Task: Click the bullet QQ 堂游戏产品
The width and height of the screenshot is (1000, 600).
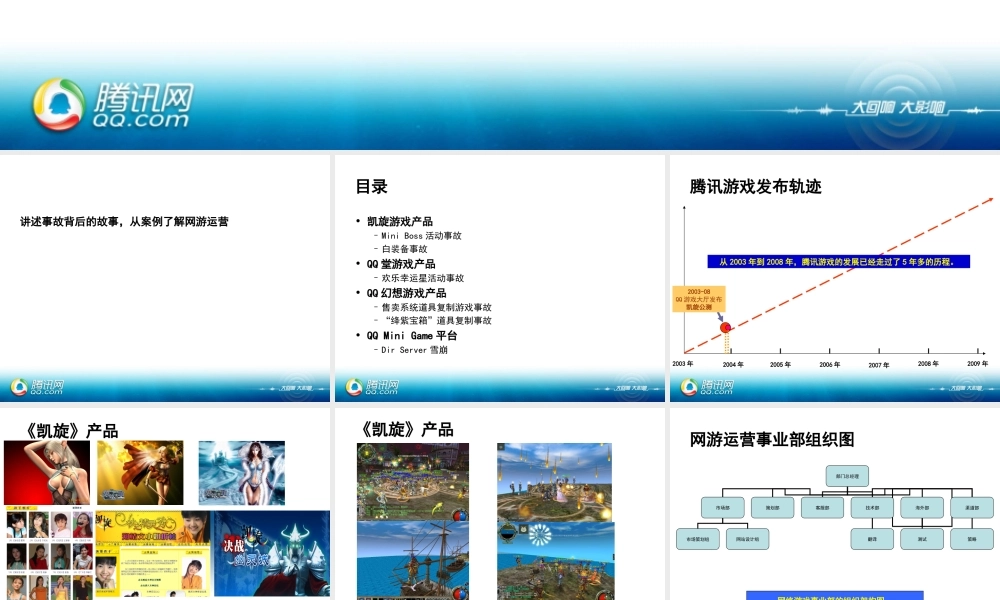Action: (x=401, y=263)
